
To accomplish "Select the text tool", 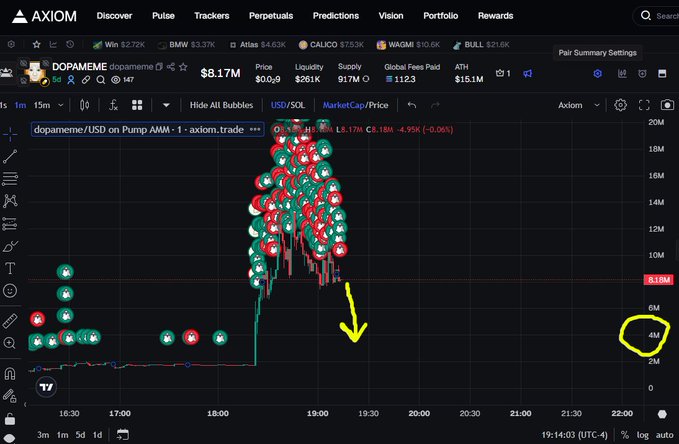I will [10, 269].
